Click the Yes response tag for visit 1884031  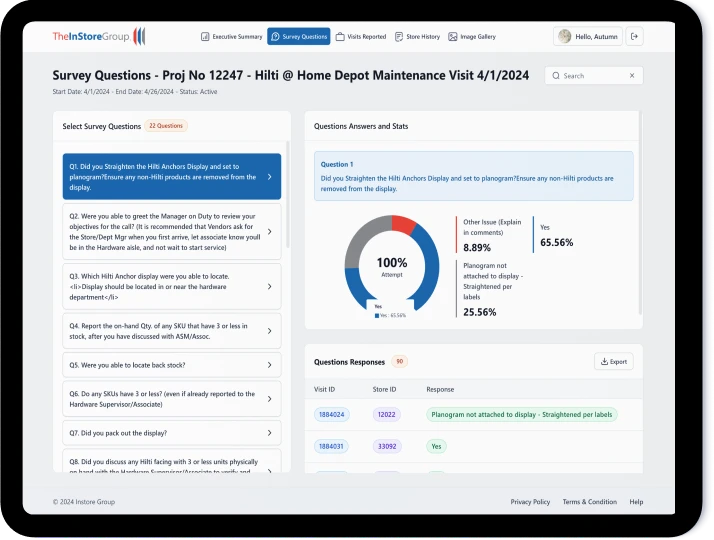coord(436,446)
